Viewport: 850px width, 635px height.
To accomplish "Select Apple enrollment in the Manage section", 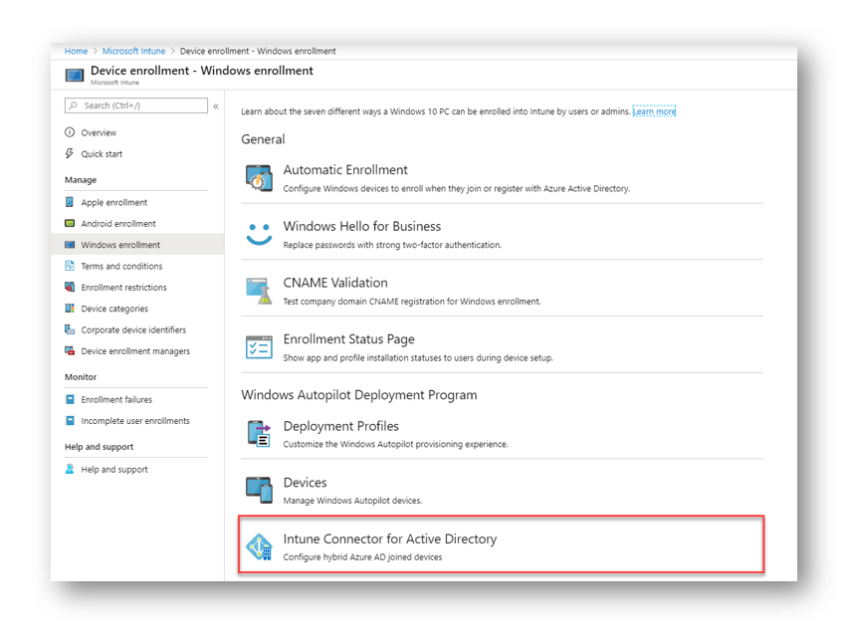I will click(x=114, y=202).
